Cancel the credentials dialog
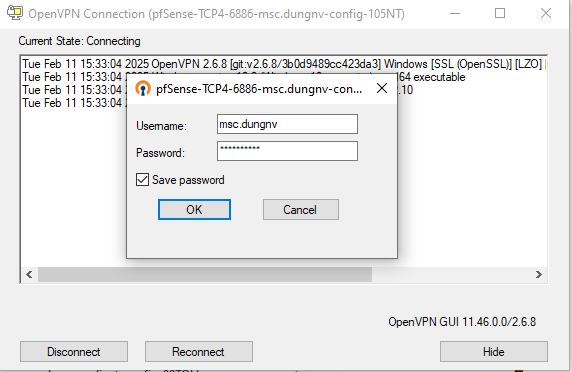Screen dimensions: 572x372 [301, 209]
